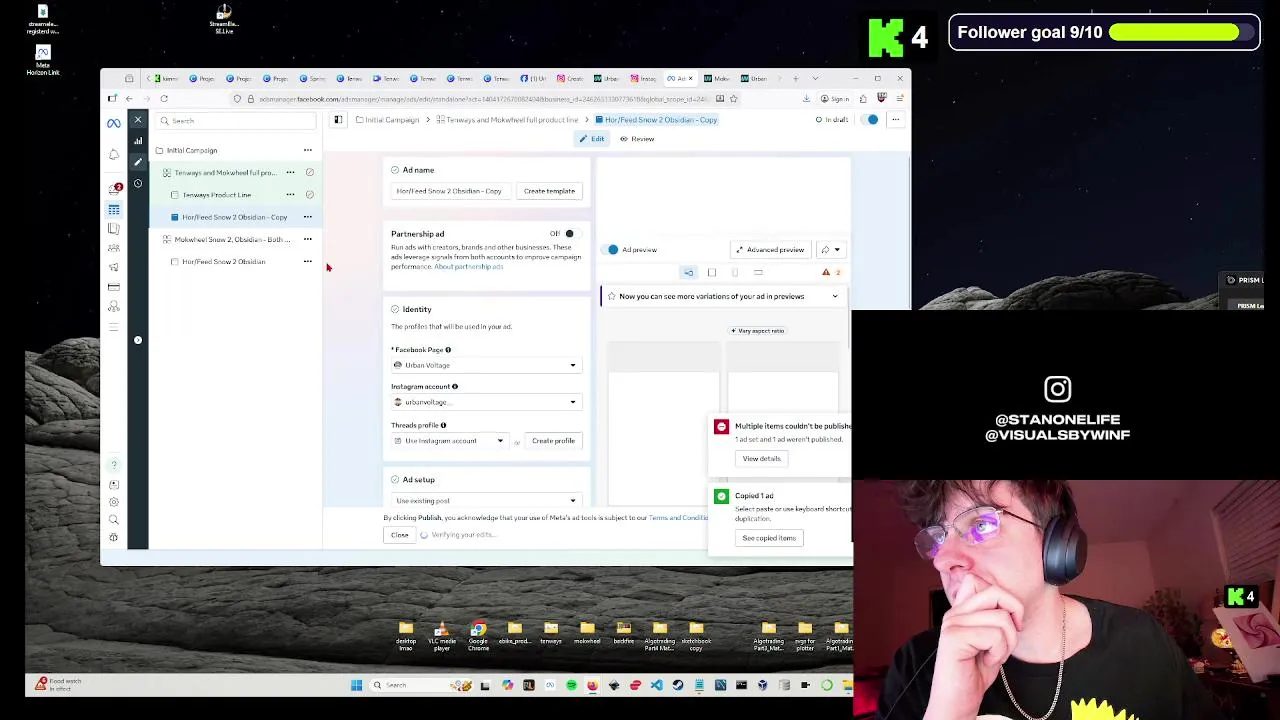Screen dimensions: 1280x720
Task: Switch to the Edit tab
Action: pyautogui.click(x=591, y=139)
